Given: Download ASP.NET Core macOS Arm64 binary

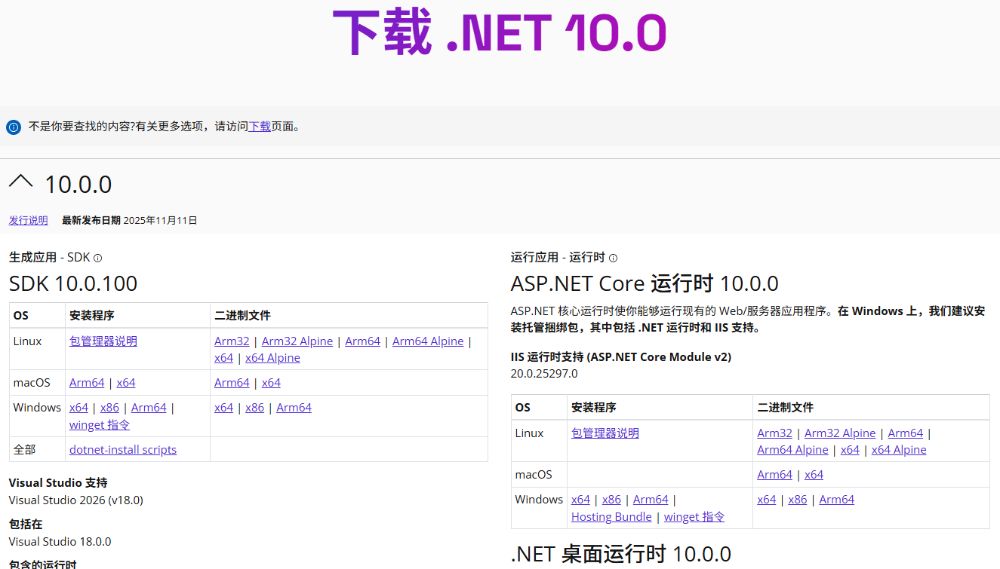Looking at the screenshot, I should pyautogui.click(x=774, y=475).
